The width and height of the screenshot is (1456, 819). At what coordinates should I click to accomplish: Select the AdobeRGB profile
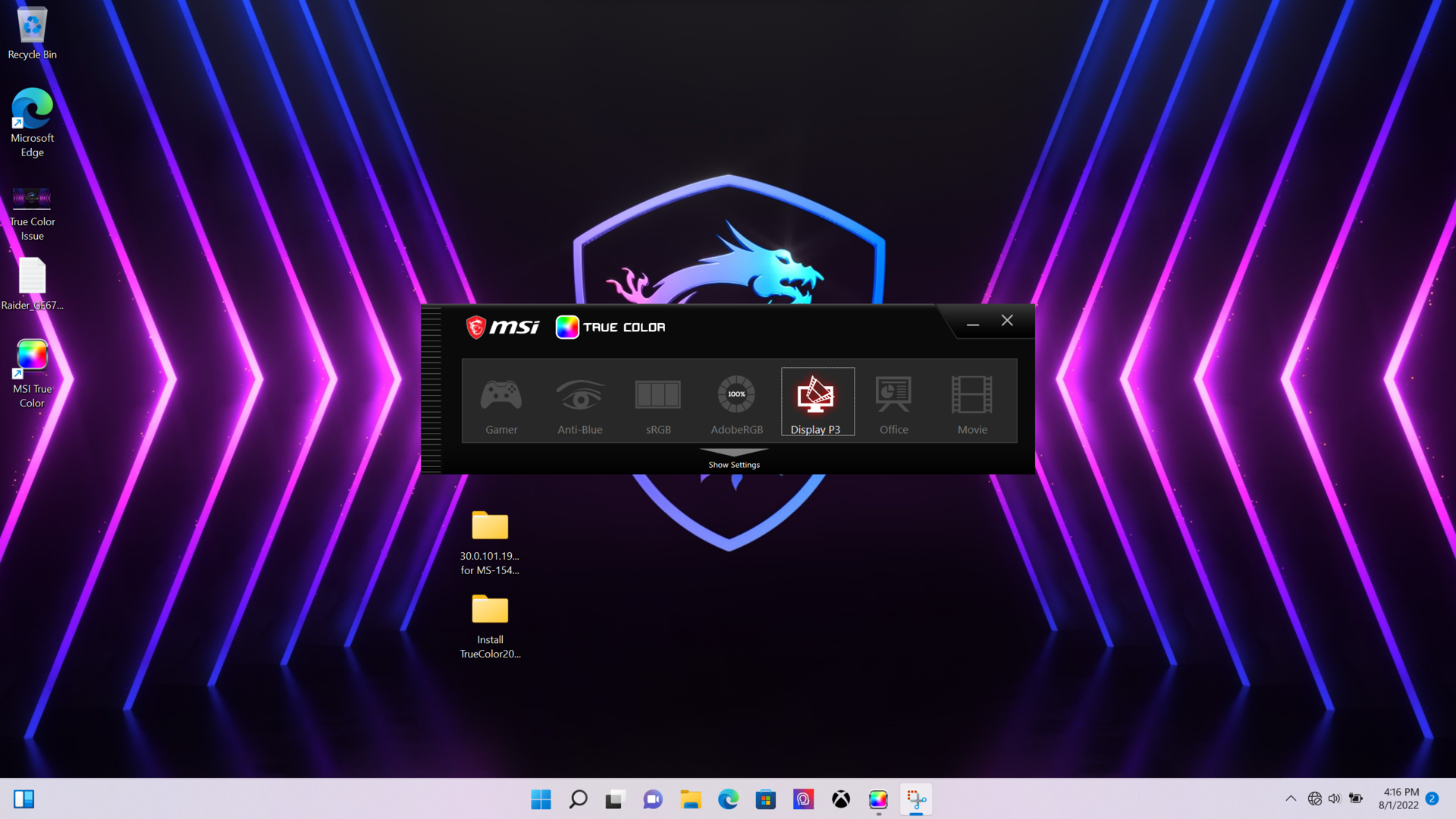736,401
